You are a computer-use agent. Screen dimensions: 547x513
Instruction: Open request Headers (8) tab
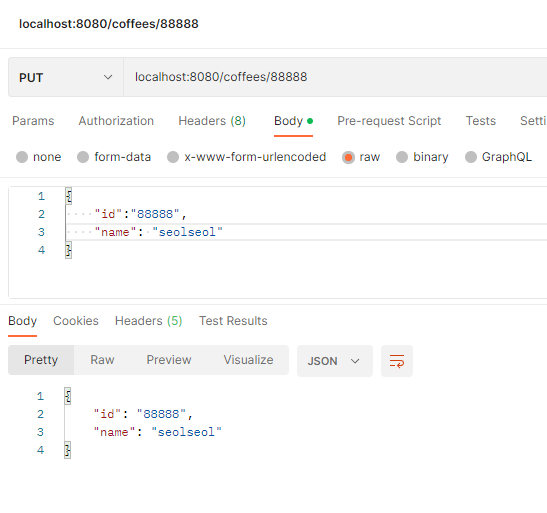pos(212,121)
